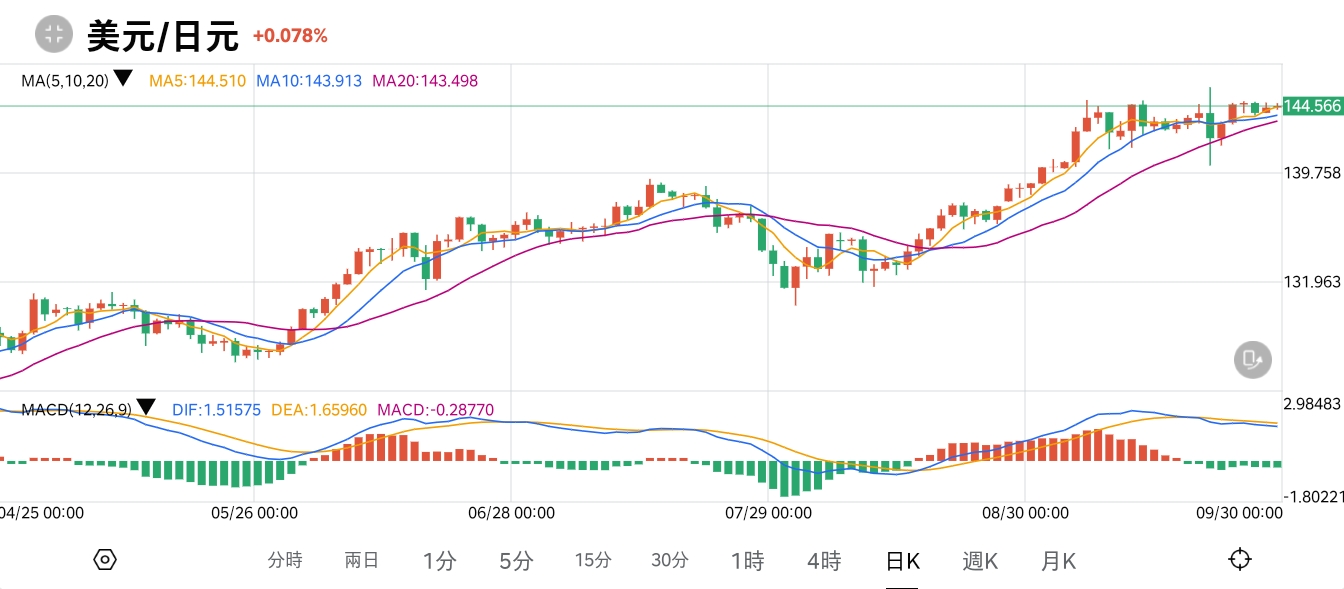Tap the green 144.566 current price tag
Image resolution: width=1344 pixels, height=589 pixels.
point(1312,106)
